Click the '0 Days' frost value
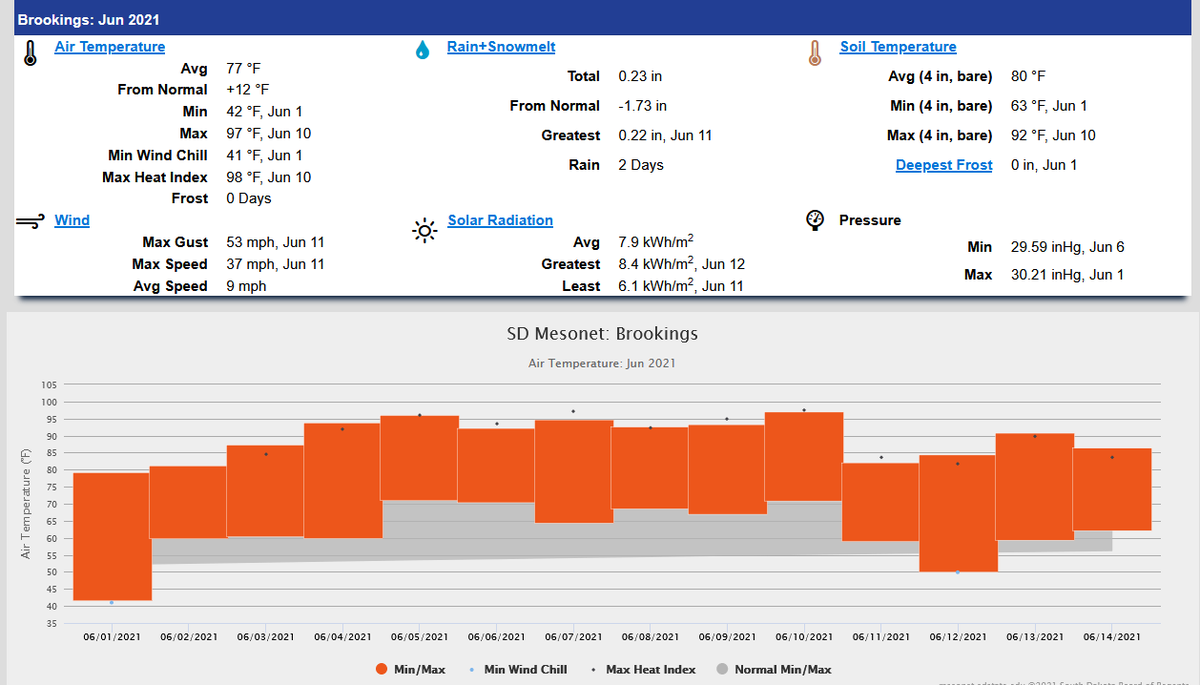Viewport: 1200px width, 685px height. coord(249,198)
